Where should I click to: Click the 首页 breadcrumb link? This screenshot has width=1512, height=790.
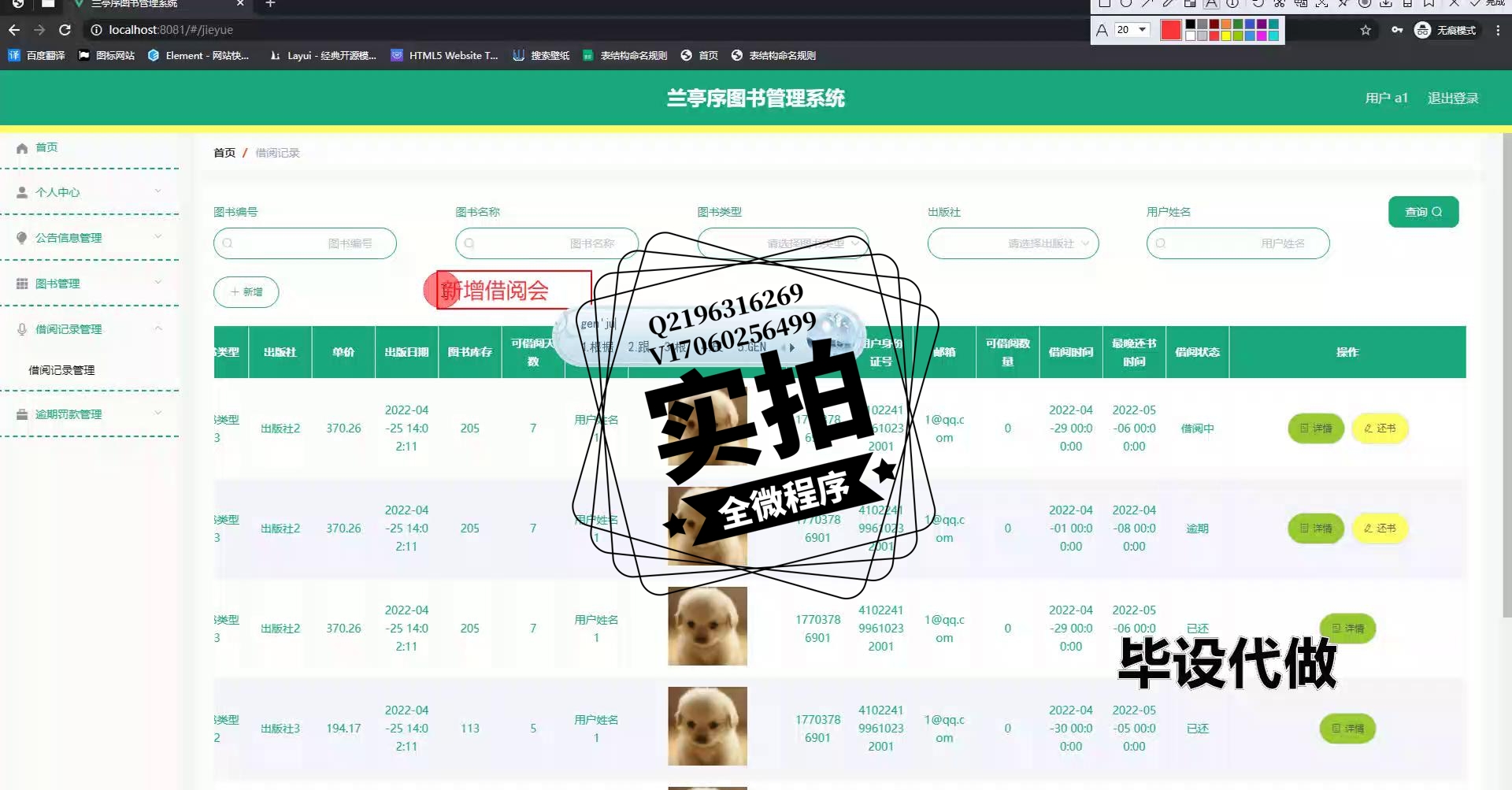224,152
